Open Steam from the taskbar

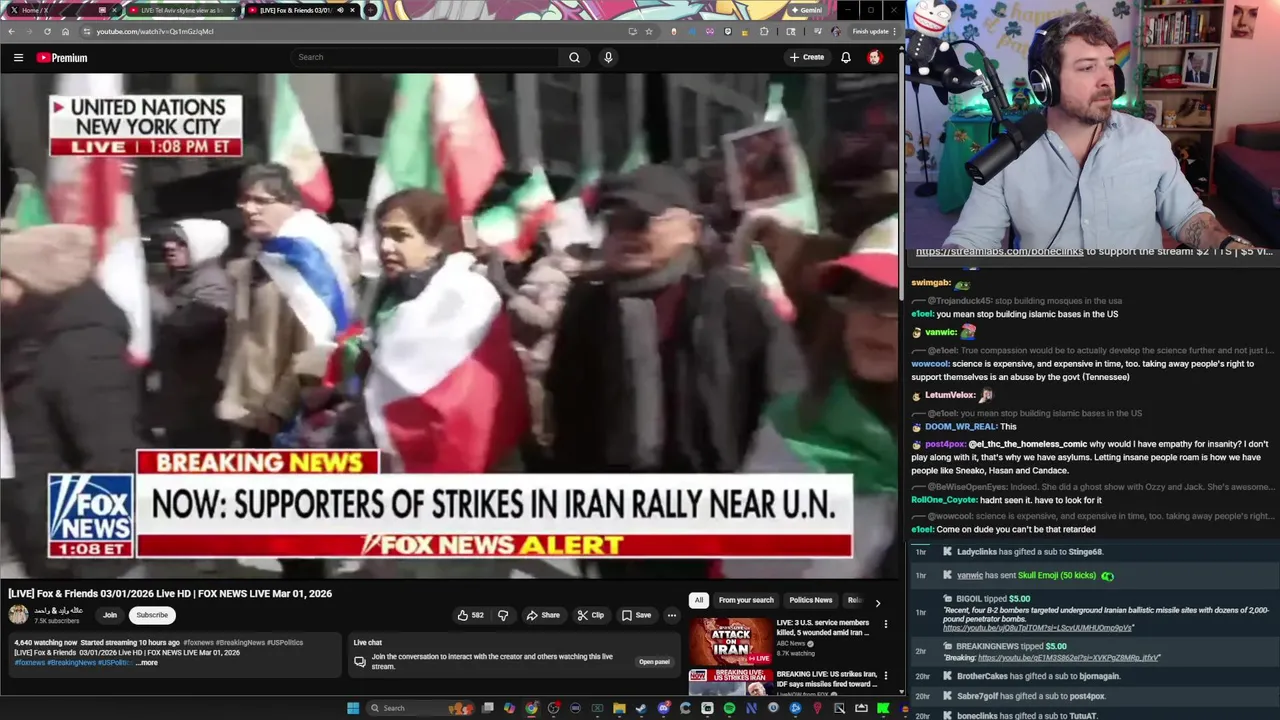pos(641,708)
